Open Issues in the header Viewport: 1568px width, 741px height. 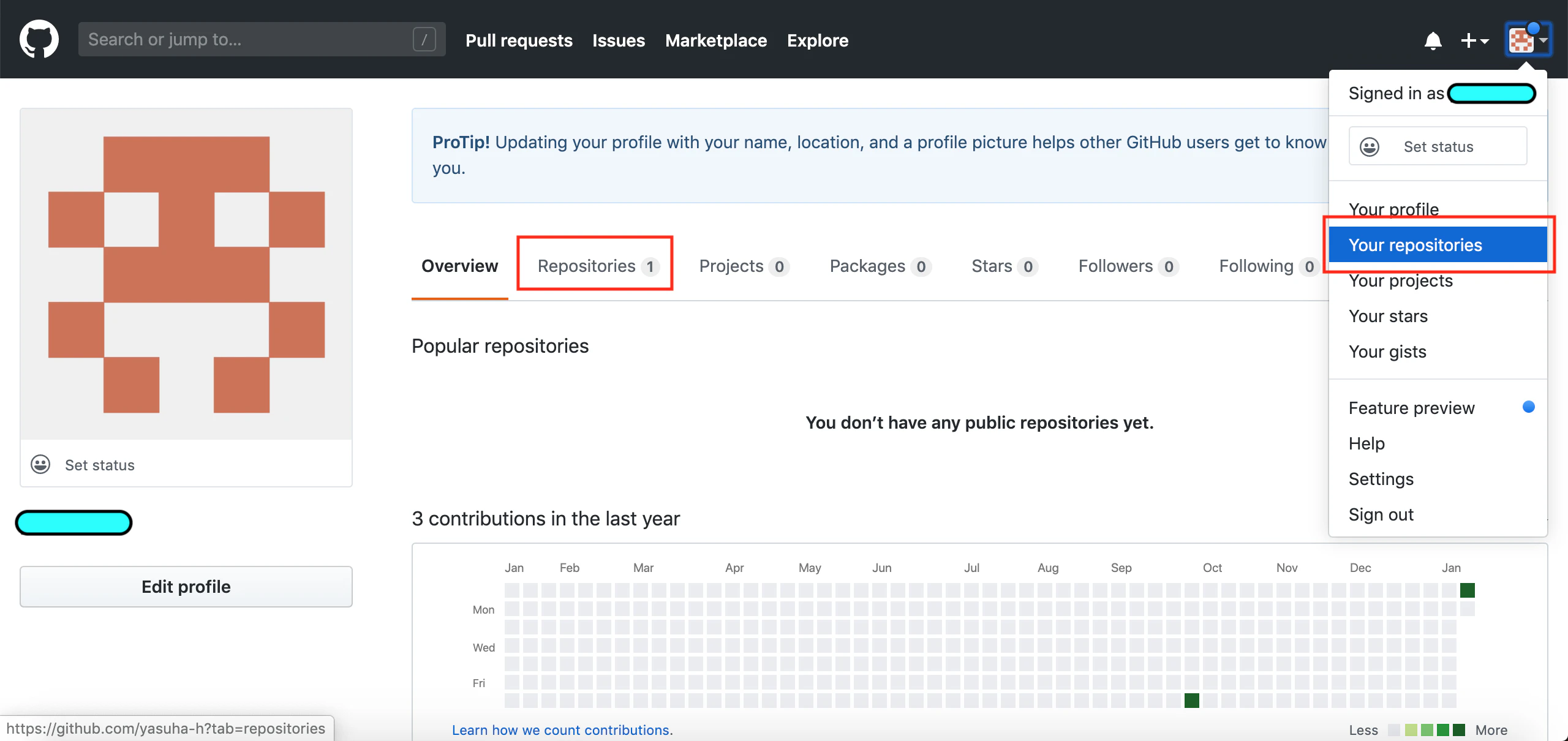click(x=619, y=40)
